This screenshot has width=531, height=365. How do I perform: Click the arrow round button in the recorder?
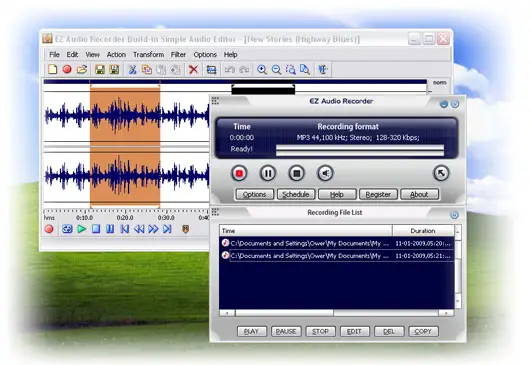pyautogui.click(x=441, y=173)
